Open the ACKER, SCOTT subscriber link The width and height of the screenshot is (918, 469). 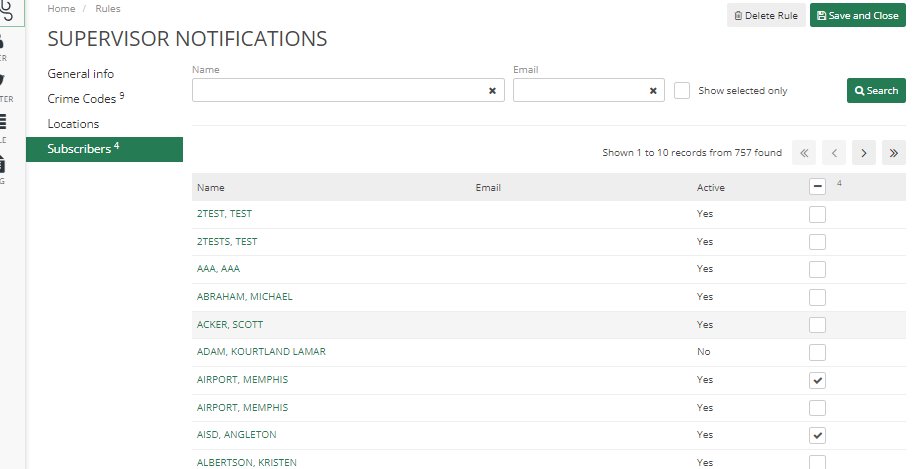(x=230, y=324)
